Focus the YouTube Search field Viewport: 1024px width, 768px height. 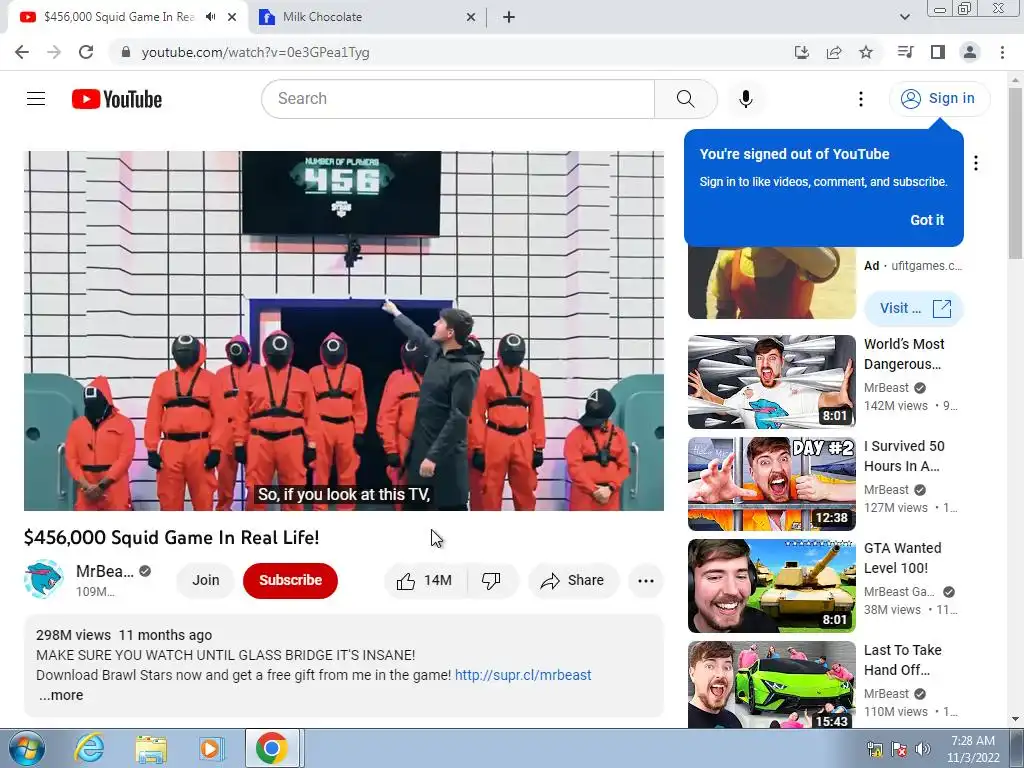pyautogui.click(x=458, y=99)
